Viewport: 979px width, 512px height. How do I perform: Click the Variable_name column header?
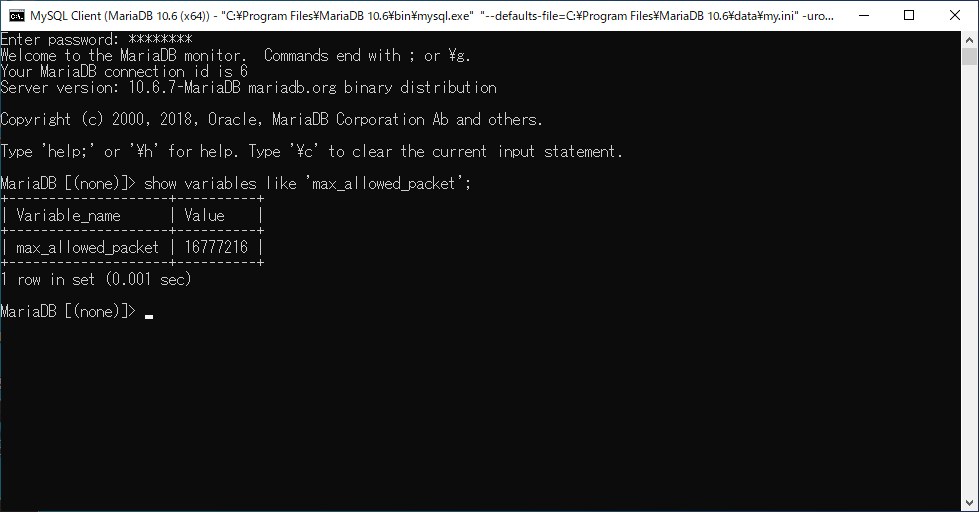tap(68, 216)
